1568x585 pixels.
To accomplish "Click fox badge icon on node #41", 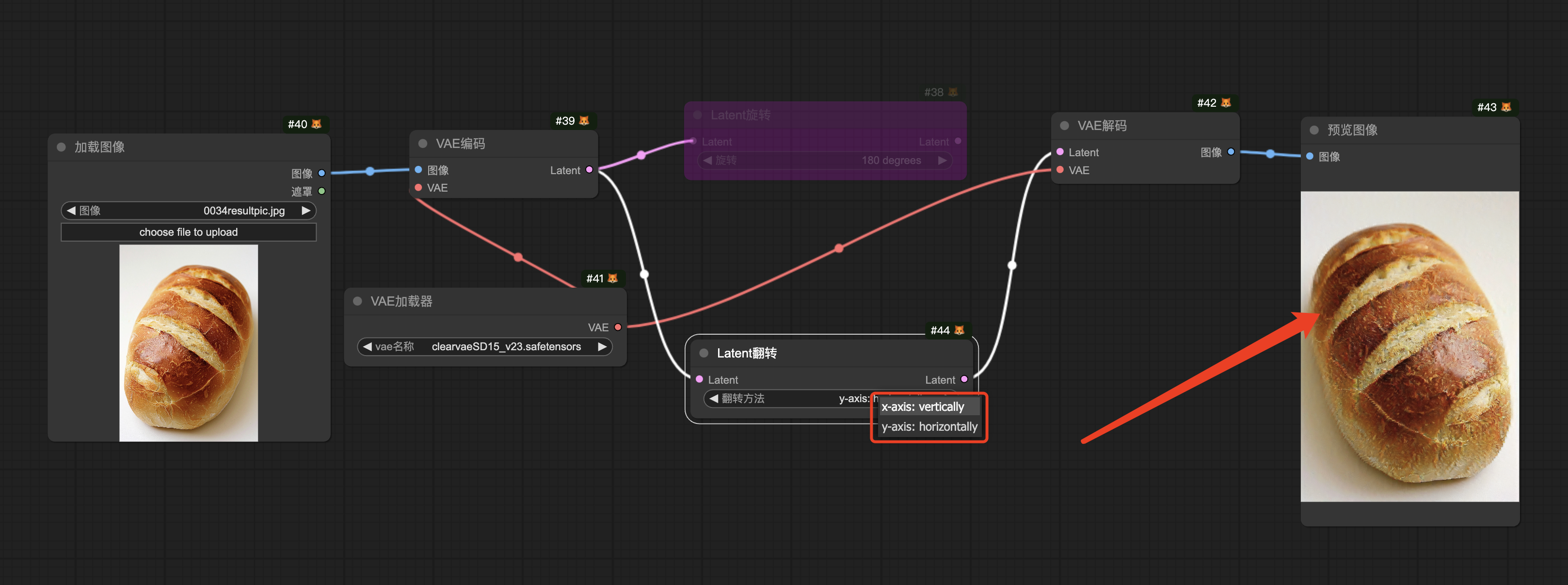I will pyautogui.click(x=613, y=278).
